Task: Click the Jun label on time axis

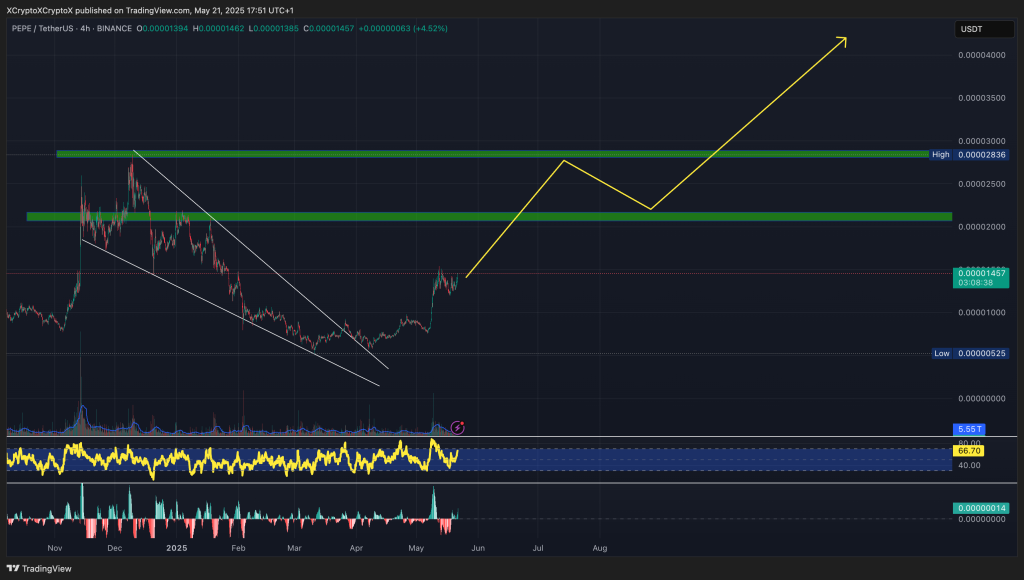Action: pos(478,548)
